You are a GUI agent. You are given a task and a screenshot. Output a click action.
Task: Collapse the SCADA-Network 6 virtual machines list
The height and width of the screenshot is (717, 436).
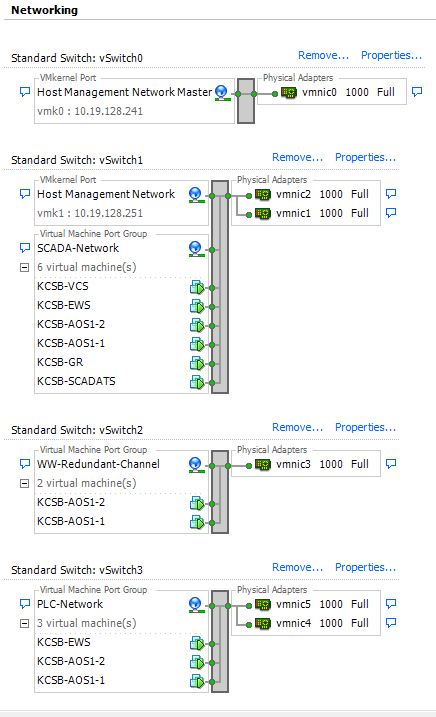tap(25, 268)
